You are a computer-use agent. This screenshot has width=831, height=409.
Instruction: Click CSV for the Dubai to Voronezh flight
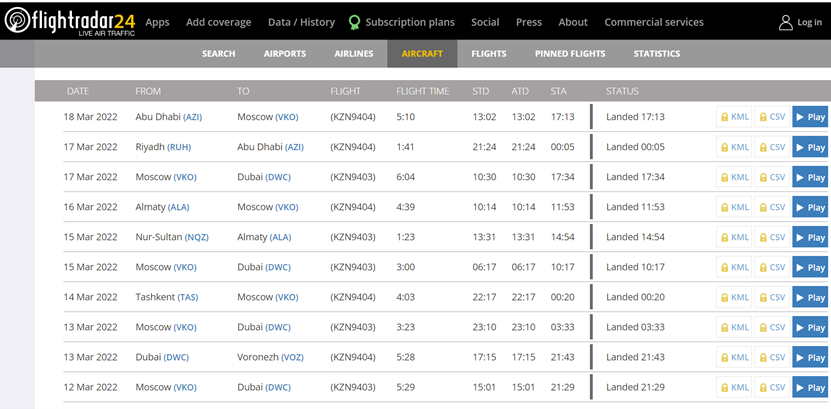click(772, 358)
